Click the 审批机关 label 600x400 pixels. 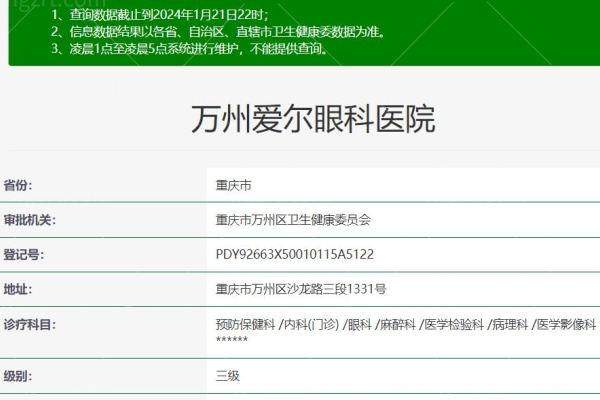tap(29, 220)
